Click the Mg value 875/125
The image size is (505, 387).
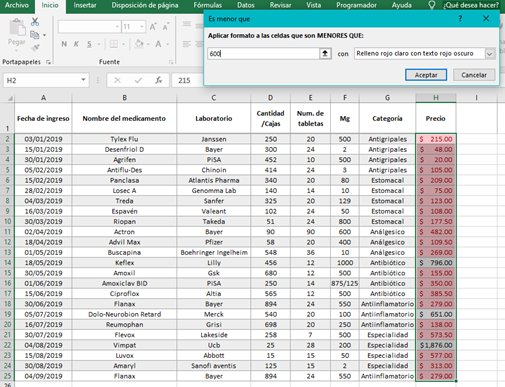(x=345, y=283)
